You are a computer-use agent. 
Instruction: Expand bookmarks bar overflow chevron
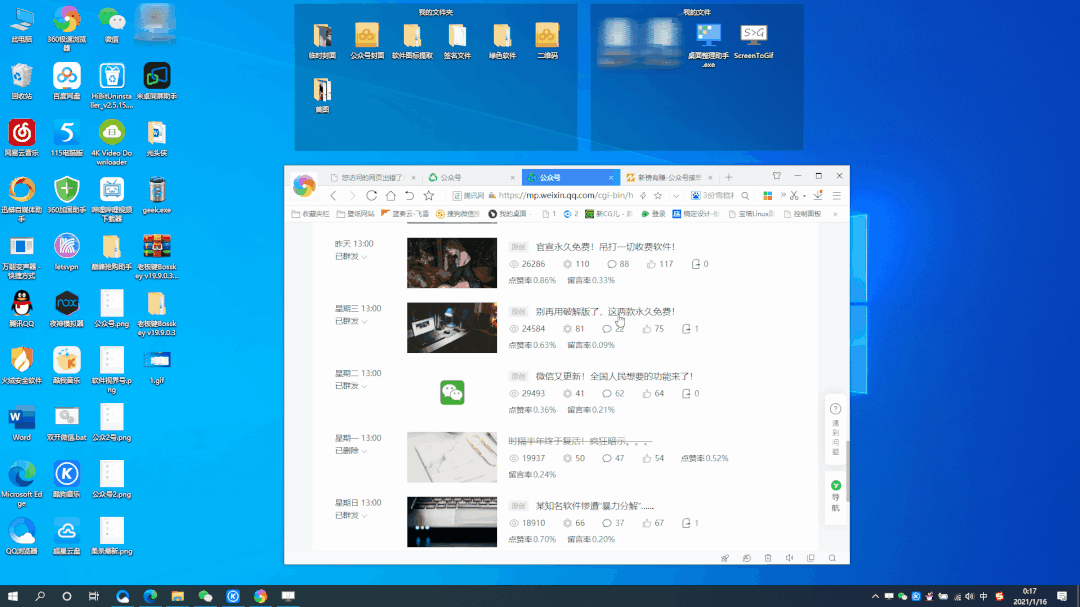[x=835, y=214]
